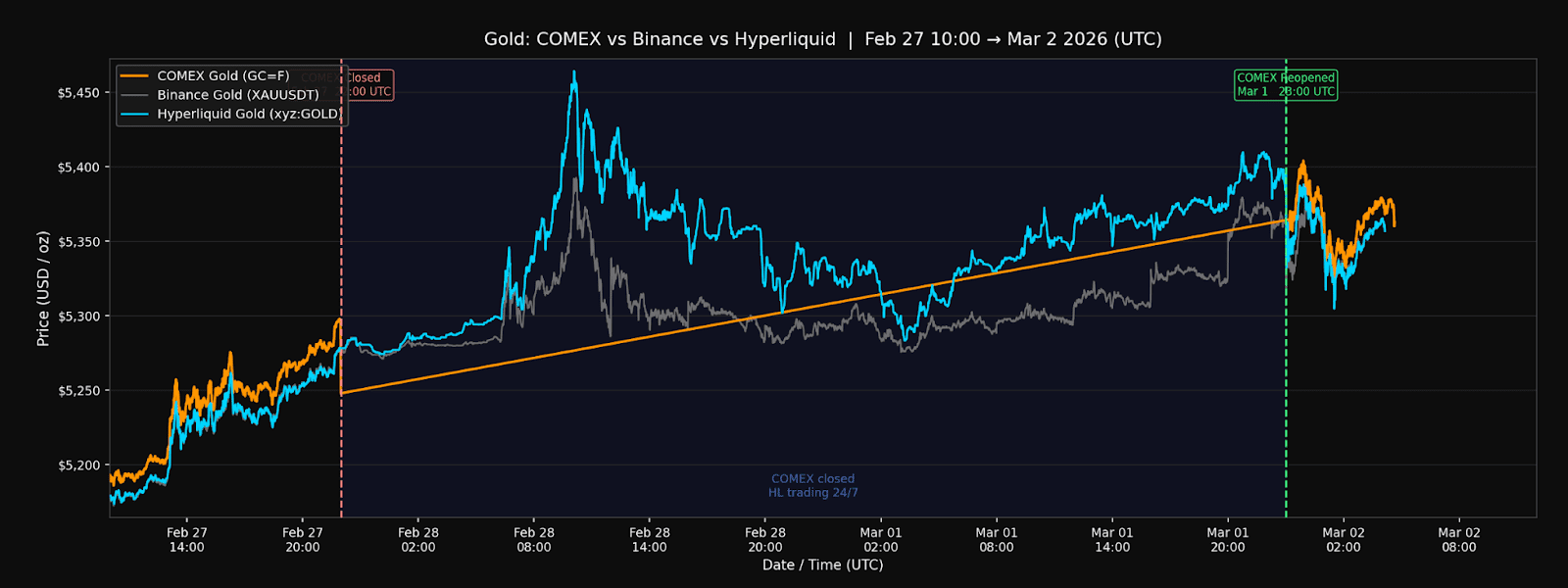Click the highest peak of the cyan Hyperliquid line
Viewport: 1568px width, 588px height.
(574, 73)
